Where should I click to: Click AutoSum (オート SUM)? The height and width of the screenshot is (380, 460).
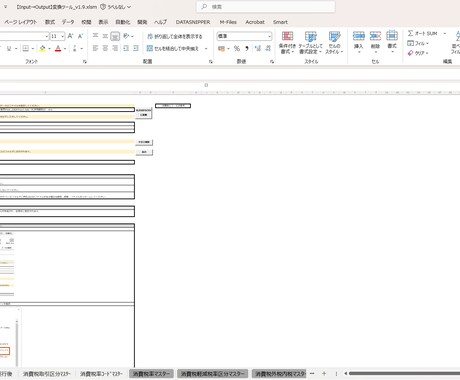pos(422,33)
